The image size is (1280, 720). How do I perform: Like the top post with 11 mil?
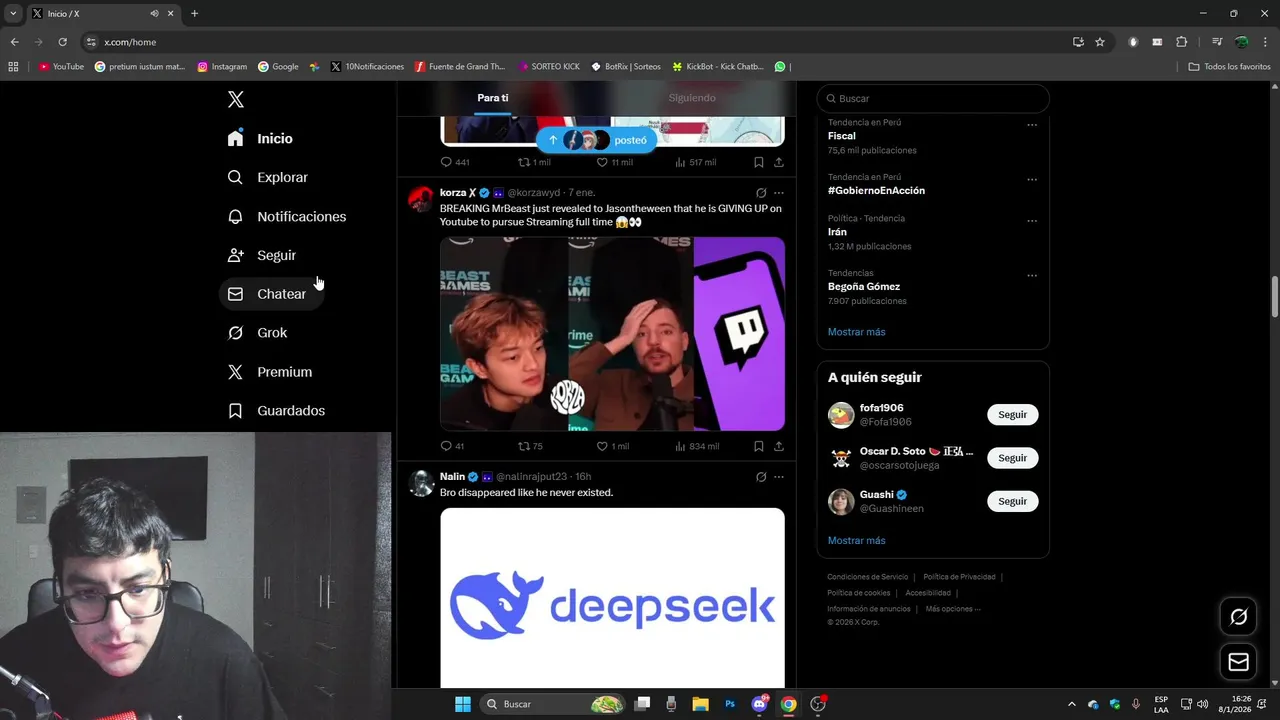pos(614,162)
